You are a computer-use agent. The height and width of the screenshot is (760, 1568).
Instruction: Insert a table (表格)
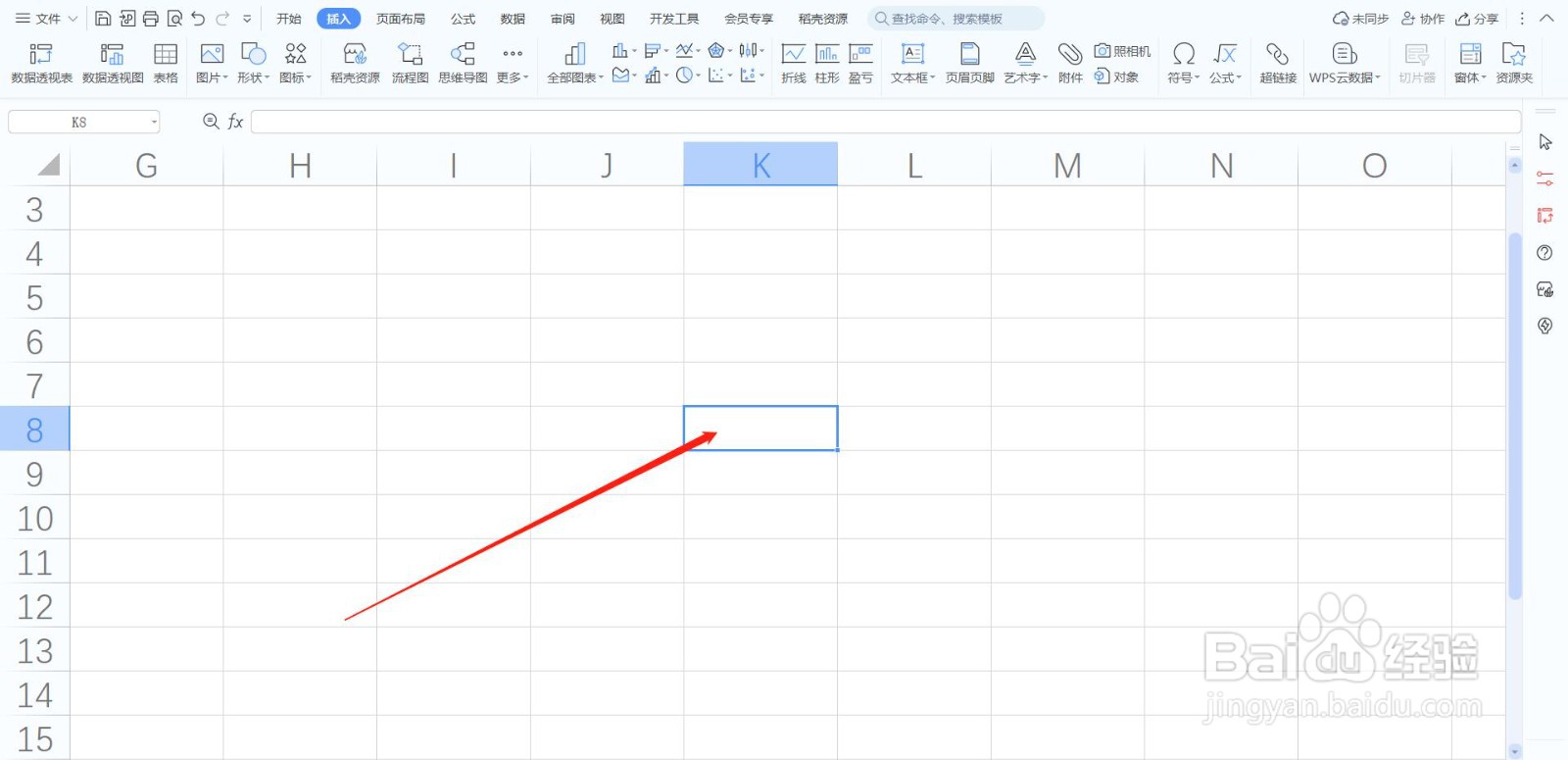click(166, 63)
